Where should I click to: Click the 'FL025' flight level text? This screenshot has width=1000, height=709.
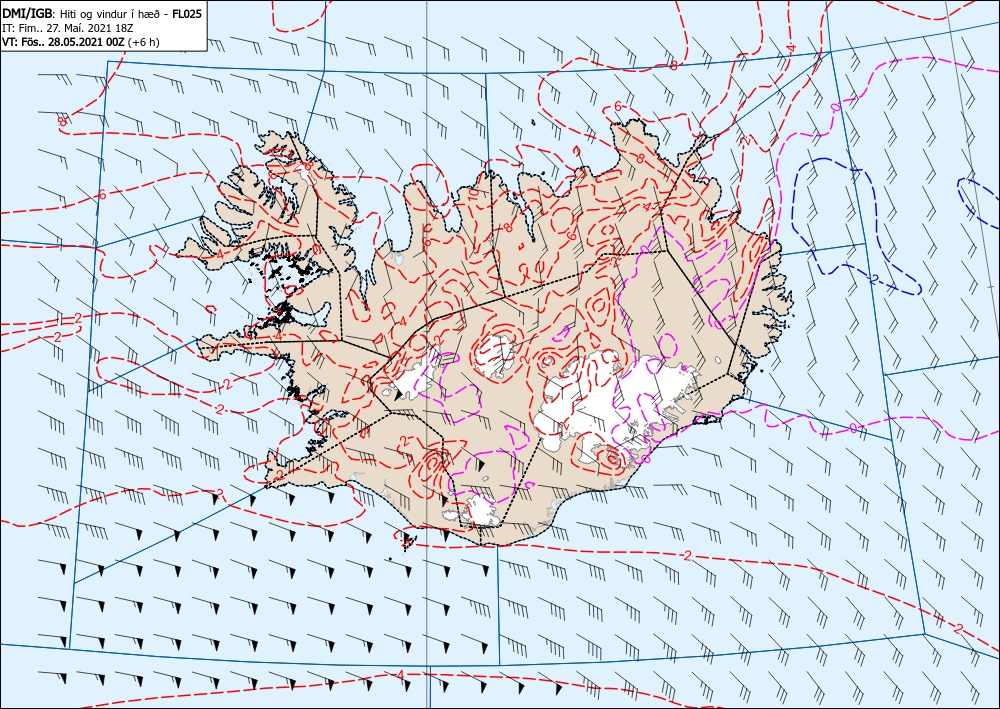pos(187,14)
